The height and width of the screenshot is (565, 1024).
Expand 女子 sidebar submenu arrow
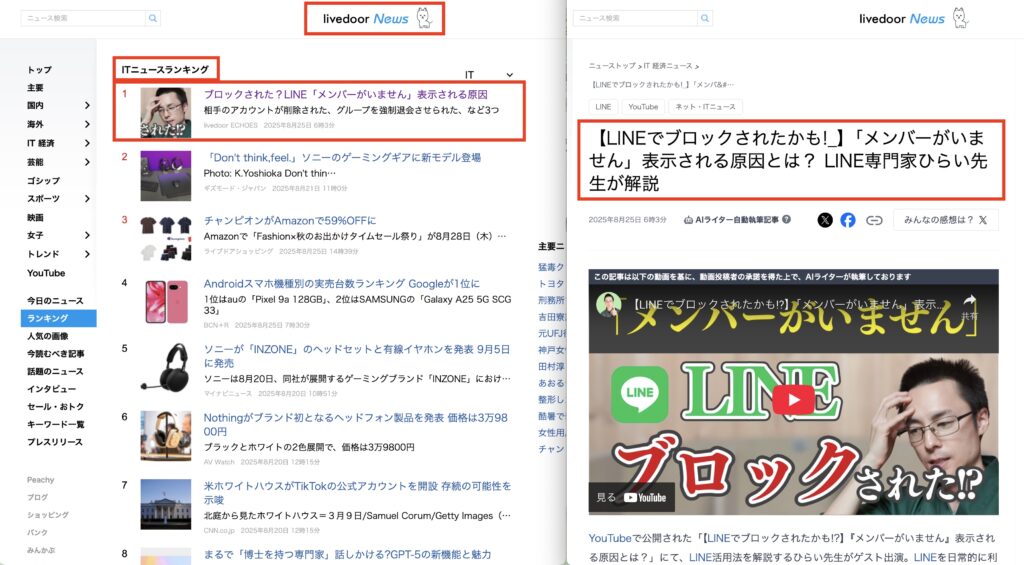(x=87, y=235)
